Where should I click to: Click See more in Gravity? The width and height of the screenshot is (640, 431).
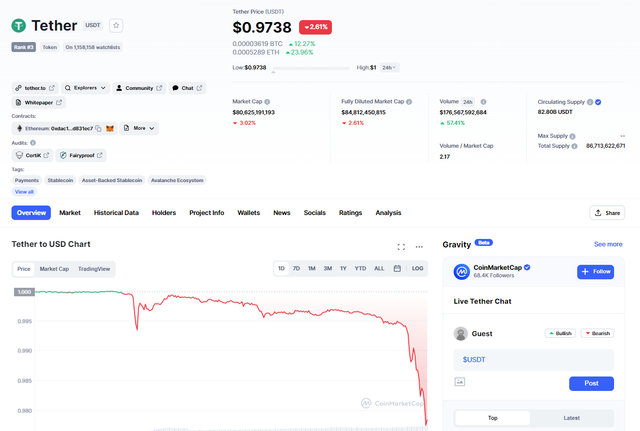pos(608,244)
